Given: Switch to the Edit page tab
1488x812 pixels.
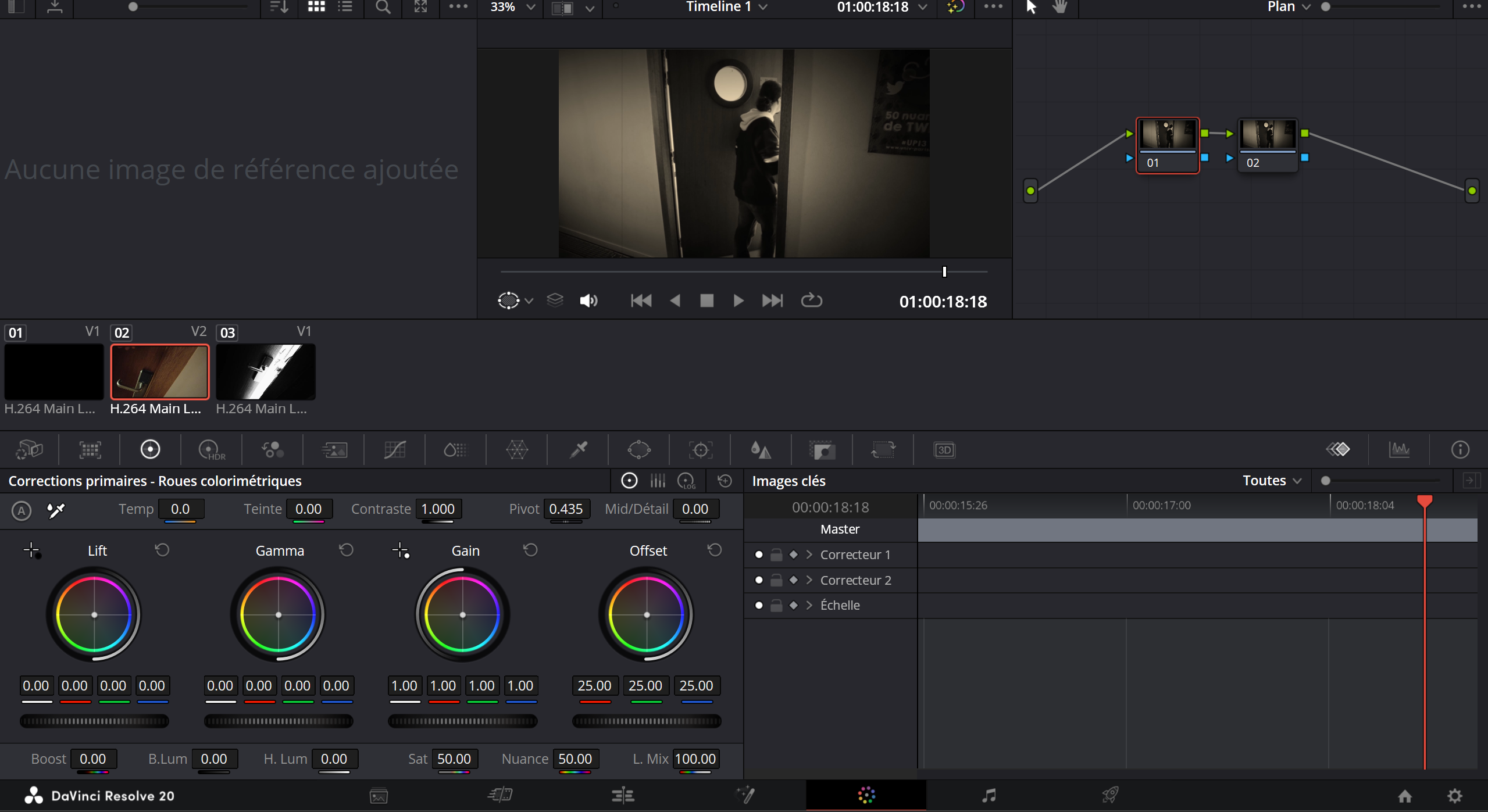Looking at the screenshot, I should click(623, 795).
